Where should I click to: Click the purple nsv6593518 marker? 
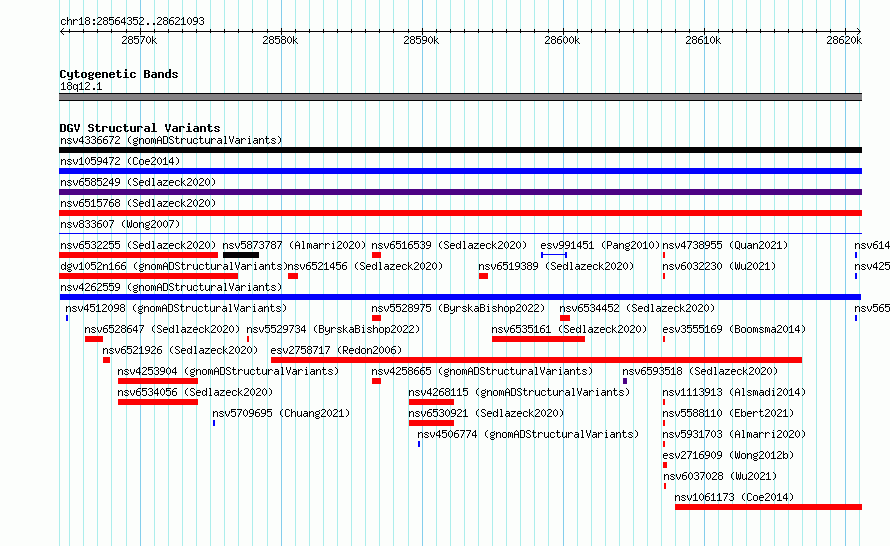[625, 381]
